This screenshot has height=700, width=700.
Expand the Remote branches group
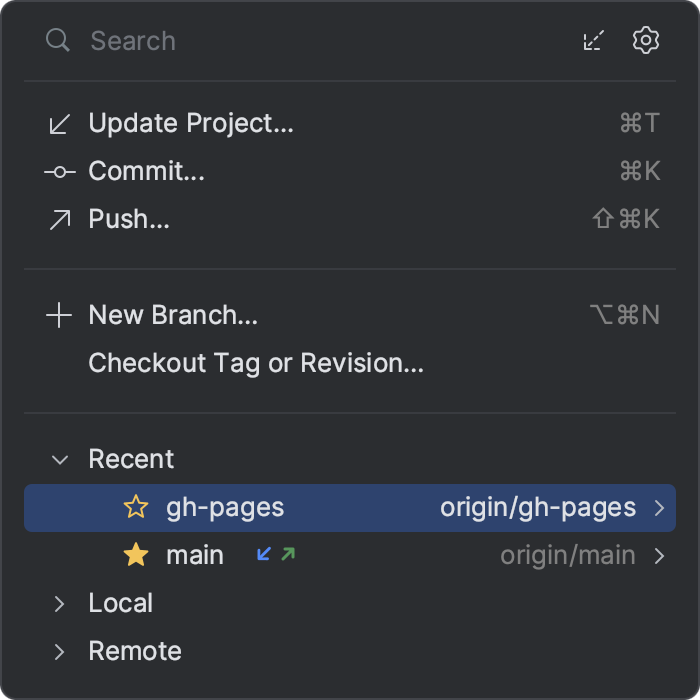(x=59, y=652)
